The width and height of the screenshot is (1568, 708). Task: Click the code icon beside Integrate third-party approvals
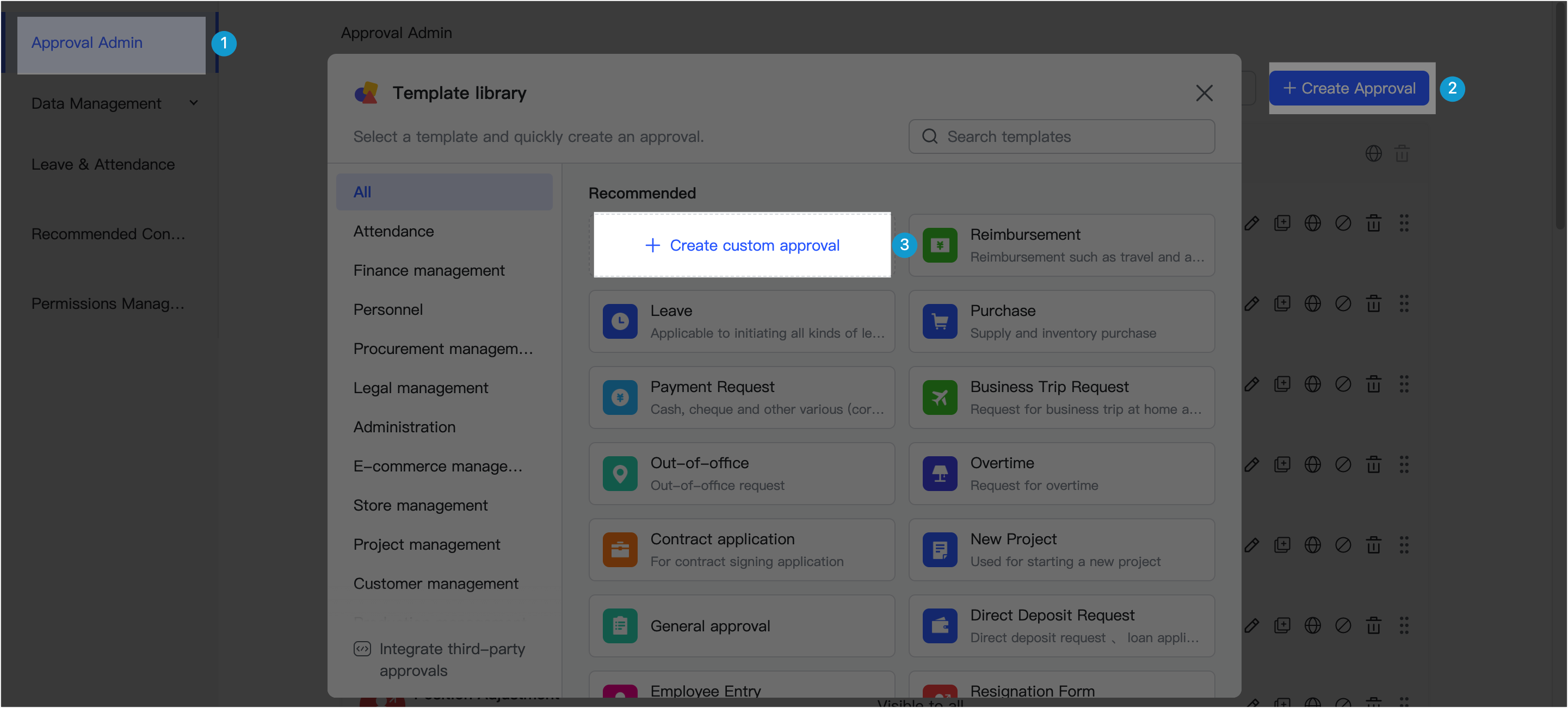(x=362, y=648)
